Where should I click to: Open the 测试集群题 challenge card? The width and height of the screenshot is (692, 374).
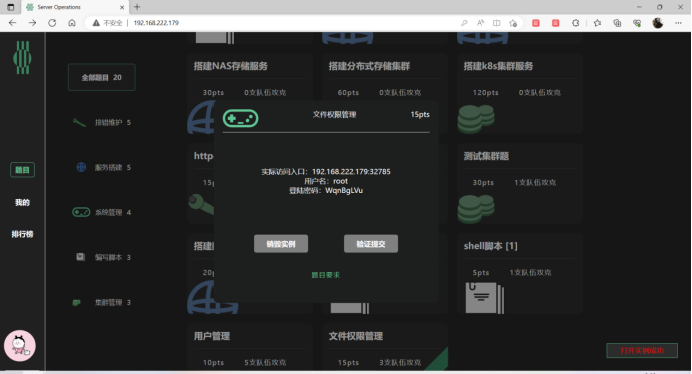pyautogui.click(x=520, y=184)
